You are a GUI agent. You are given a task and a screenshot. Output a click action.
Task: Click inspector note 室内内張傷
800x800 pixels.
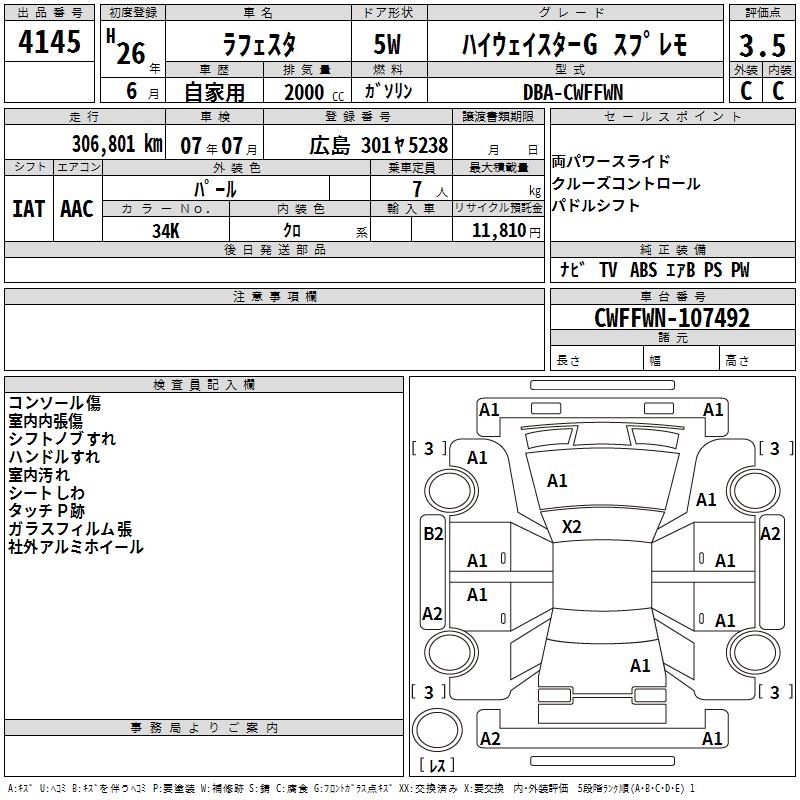click(x=45, y=421)
